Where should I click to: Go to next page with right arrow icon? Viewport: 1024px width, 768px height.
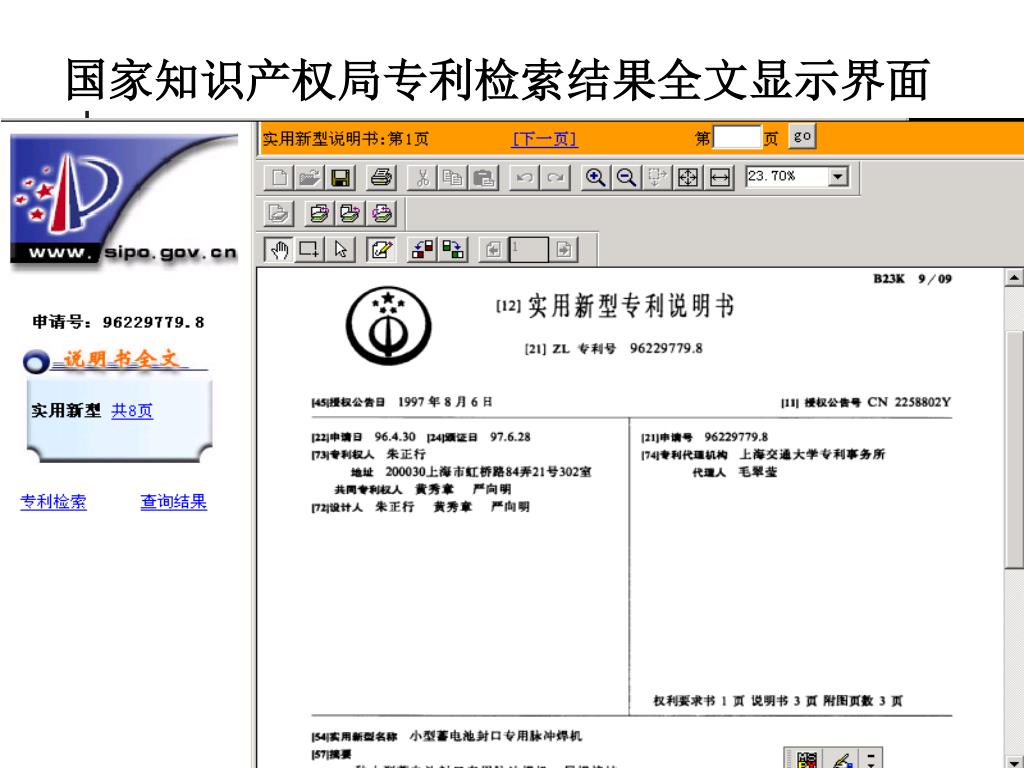[564, 249]
